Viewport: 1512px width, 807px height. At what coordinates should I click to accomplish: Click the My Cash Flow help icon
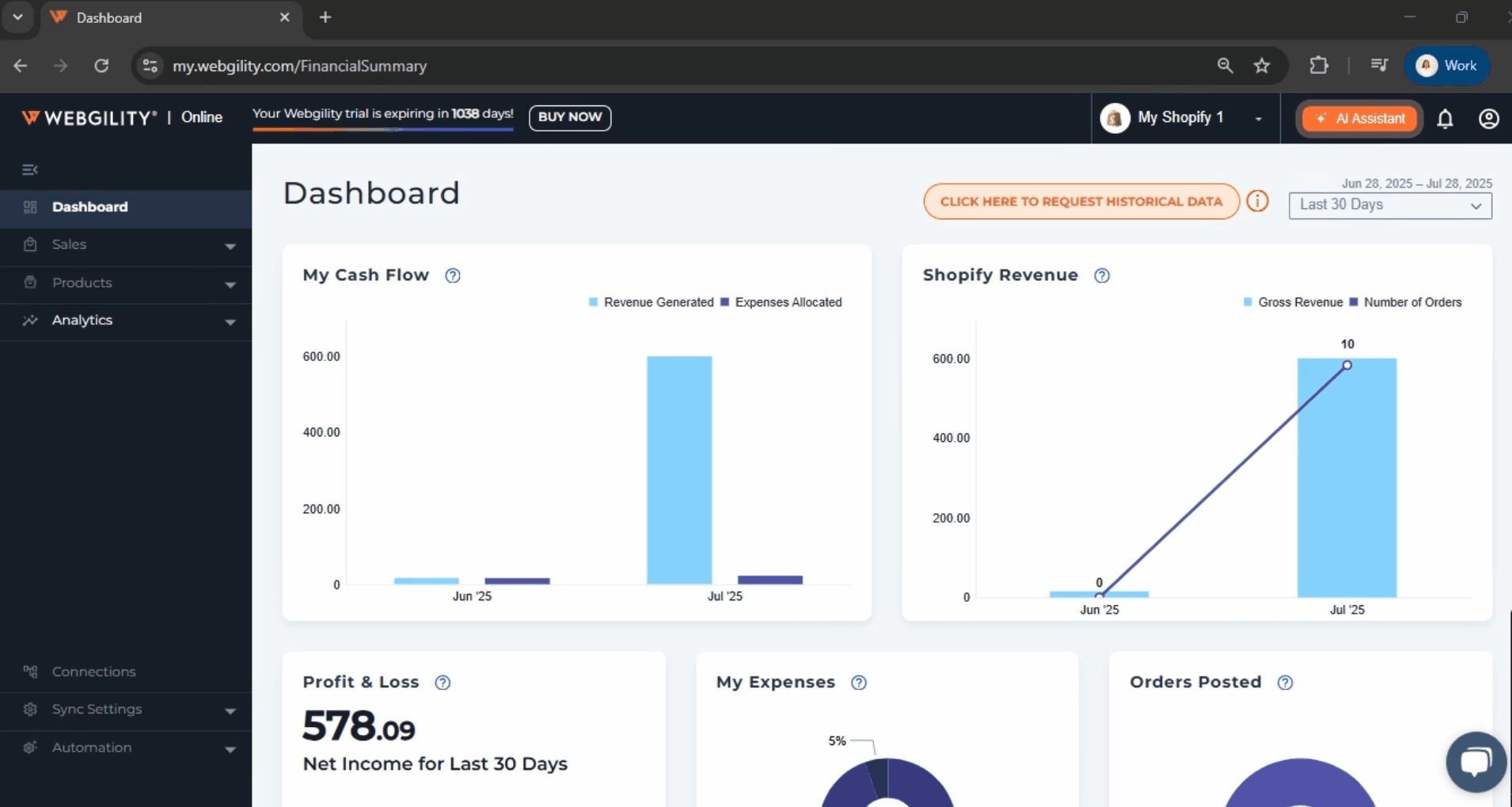[452, 276]
